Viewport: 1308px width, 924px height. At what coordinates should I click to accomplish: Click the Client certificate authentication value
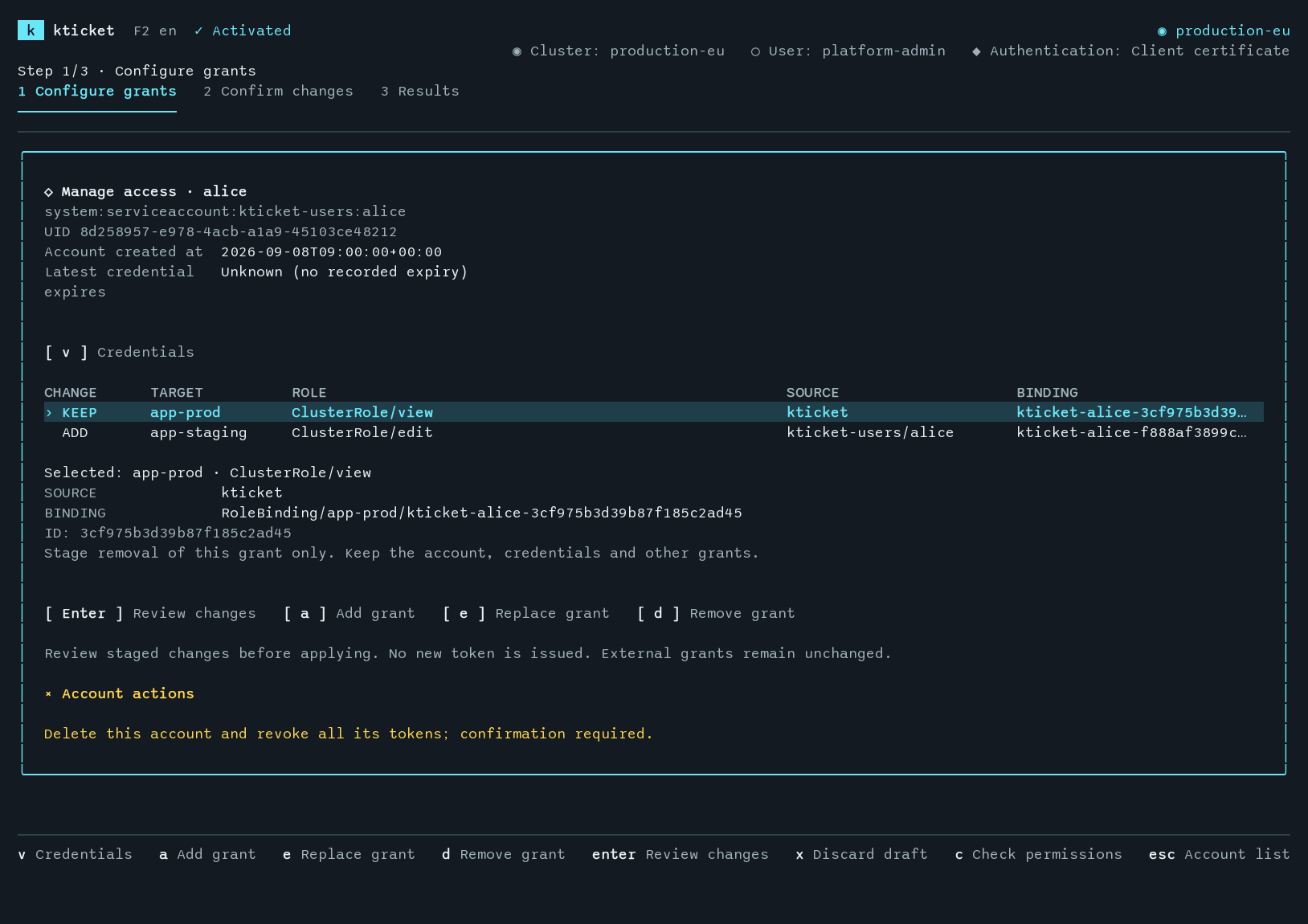1211,51
